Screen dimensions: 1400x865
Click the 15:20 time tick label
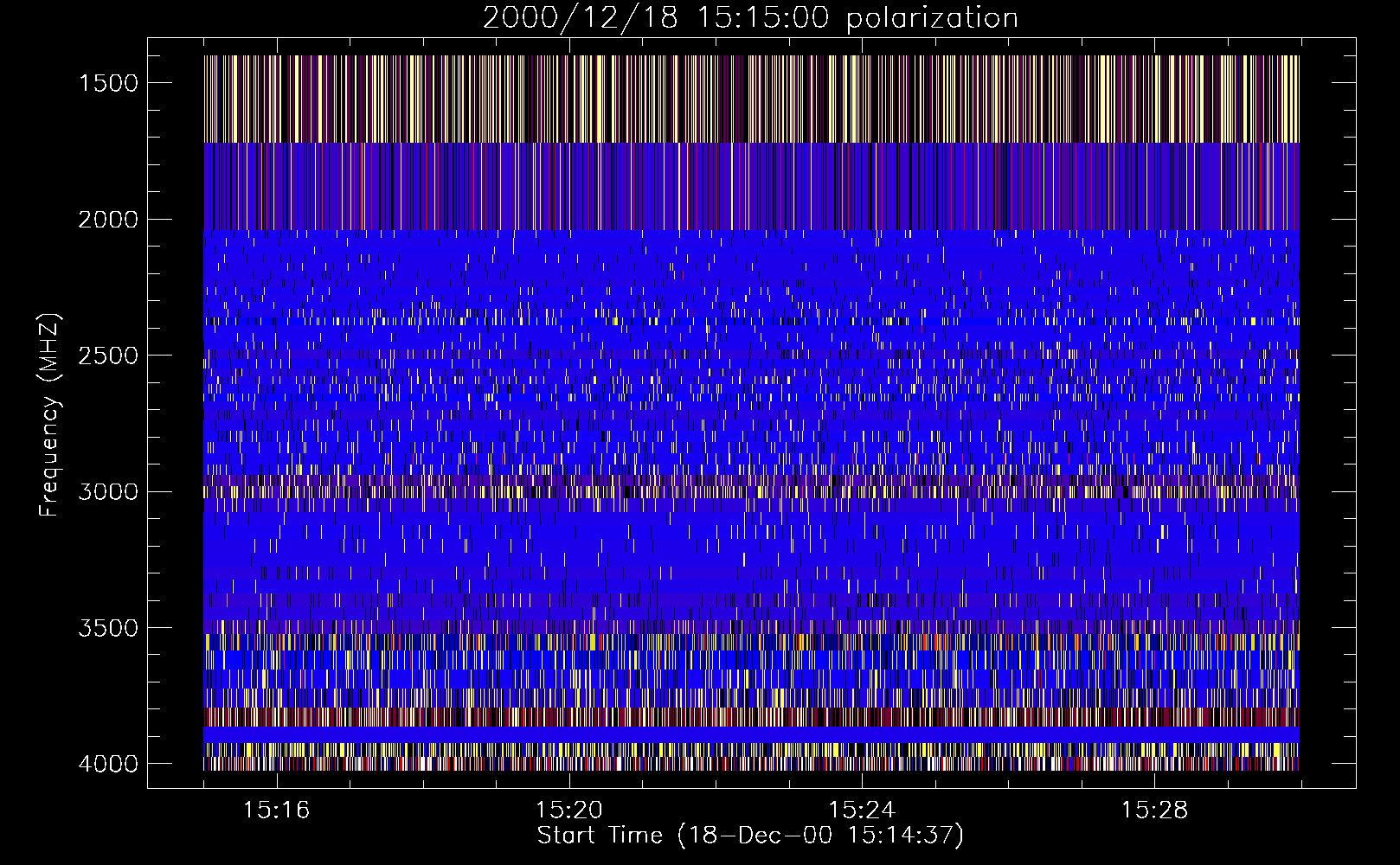568,811
